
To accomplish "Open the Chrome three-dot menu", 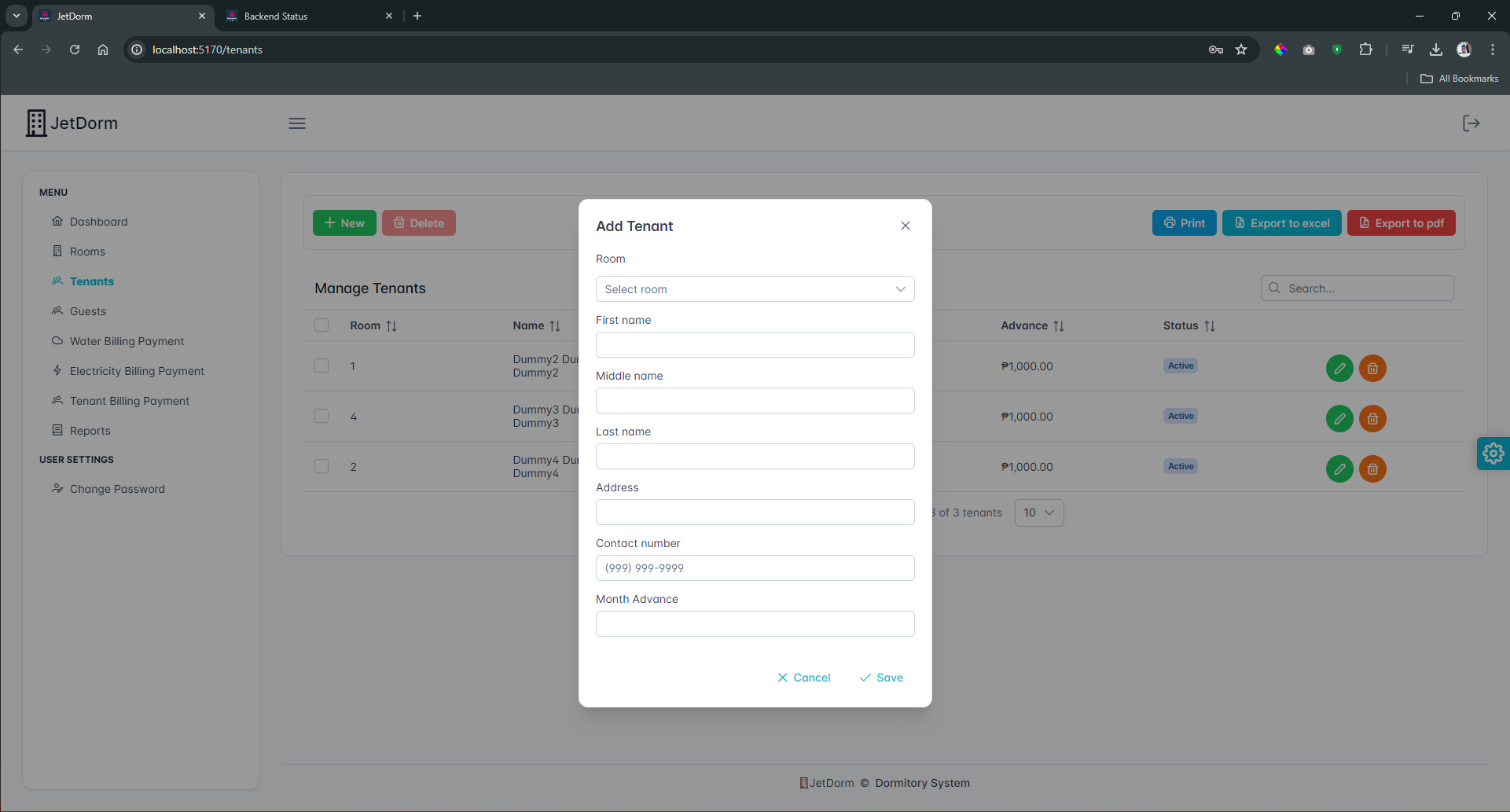I will tap(1493, 50).
